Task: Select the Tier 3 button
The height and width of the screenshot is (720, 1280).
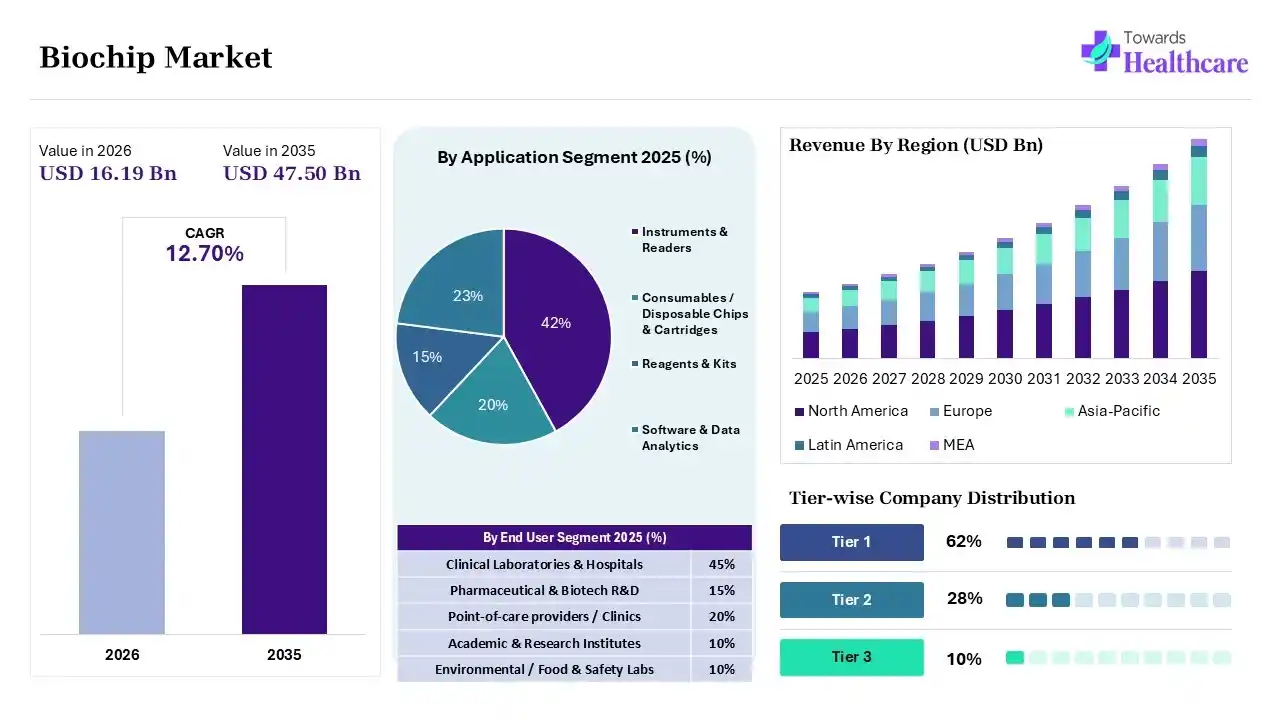Action: tap(852, 657)
